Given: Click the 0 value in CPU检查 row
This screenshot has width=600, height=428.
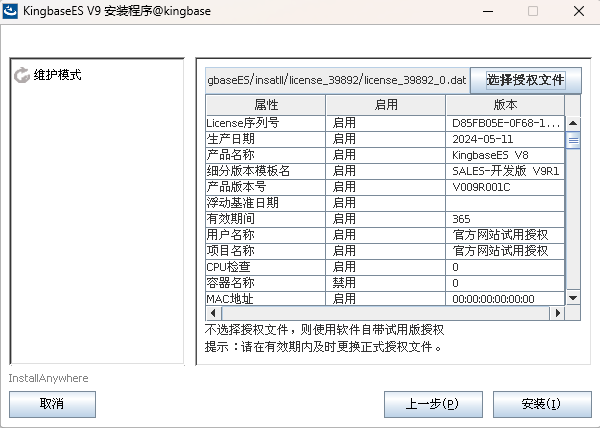Looking at the screenshot, I should (455, 267).
